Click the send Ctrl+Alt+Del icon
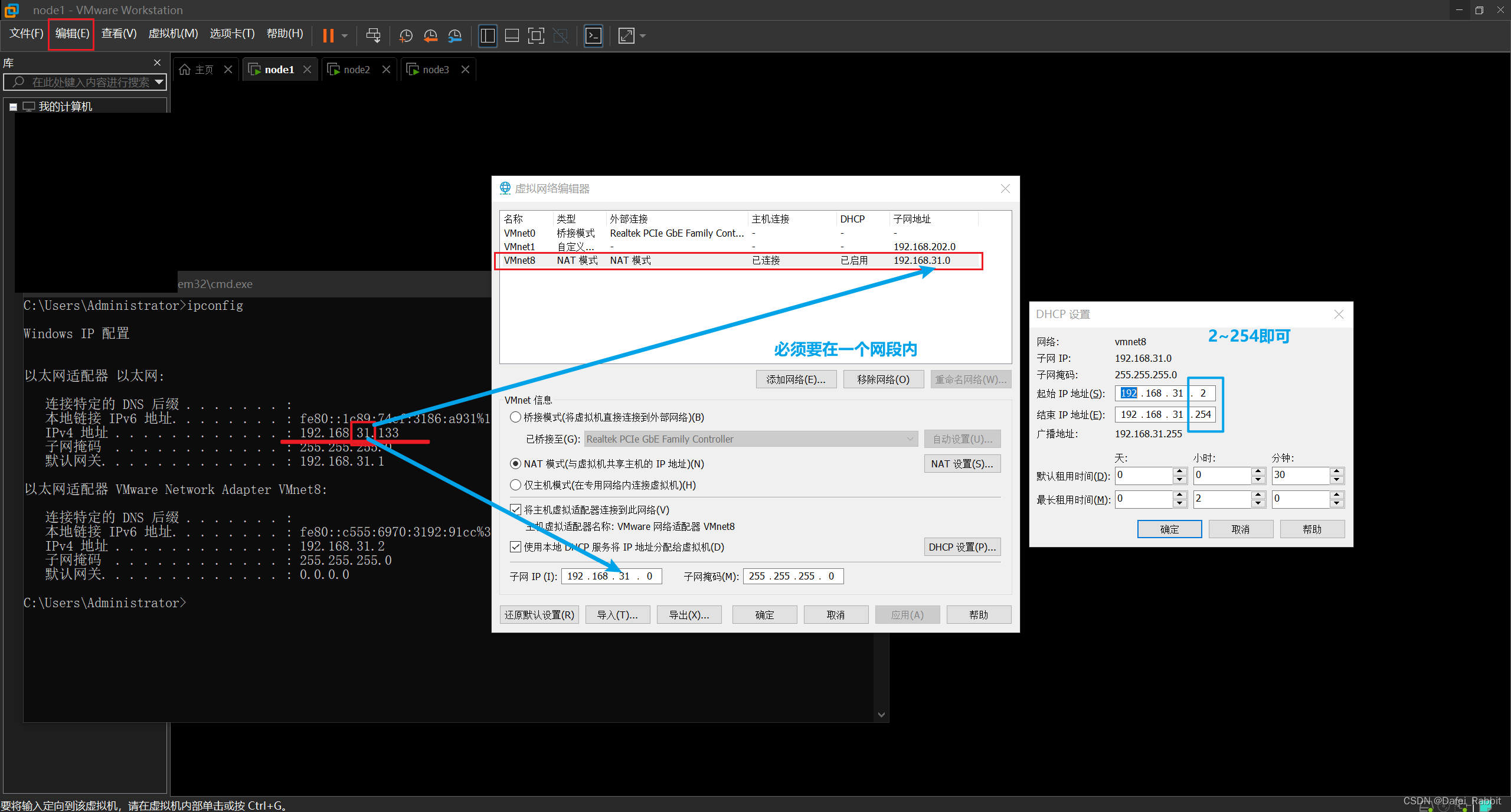This screenshot has width=1511, height=812. pyautogui.click(x=373, y=36)
